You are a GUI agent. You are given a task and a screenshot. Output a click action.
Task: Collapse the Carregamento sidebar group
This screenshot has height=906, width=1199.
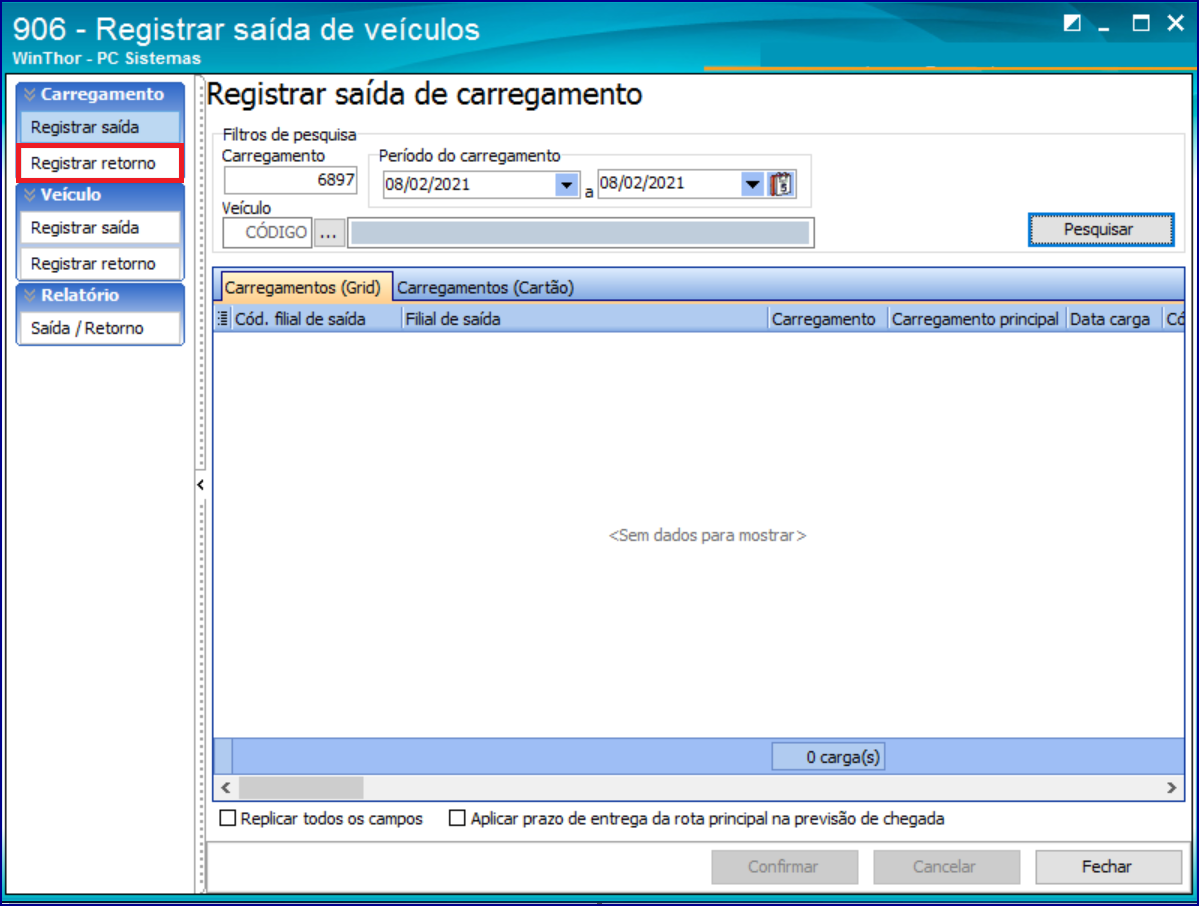[100, 95]
